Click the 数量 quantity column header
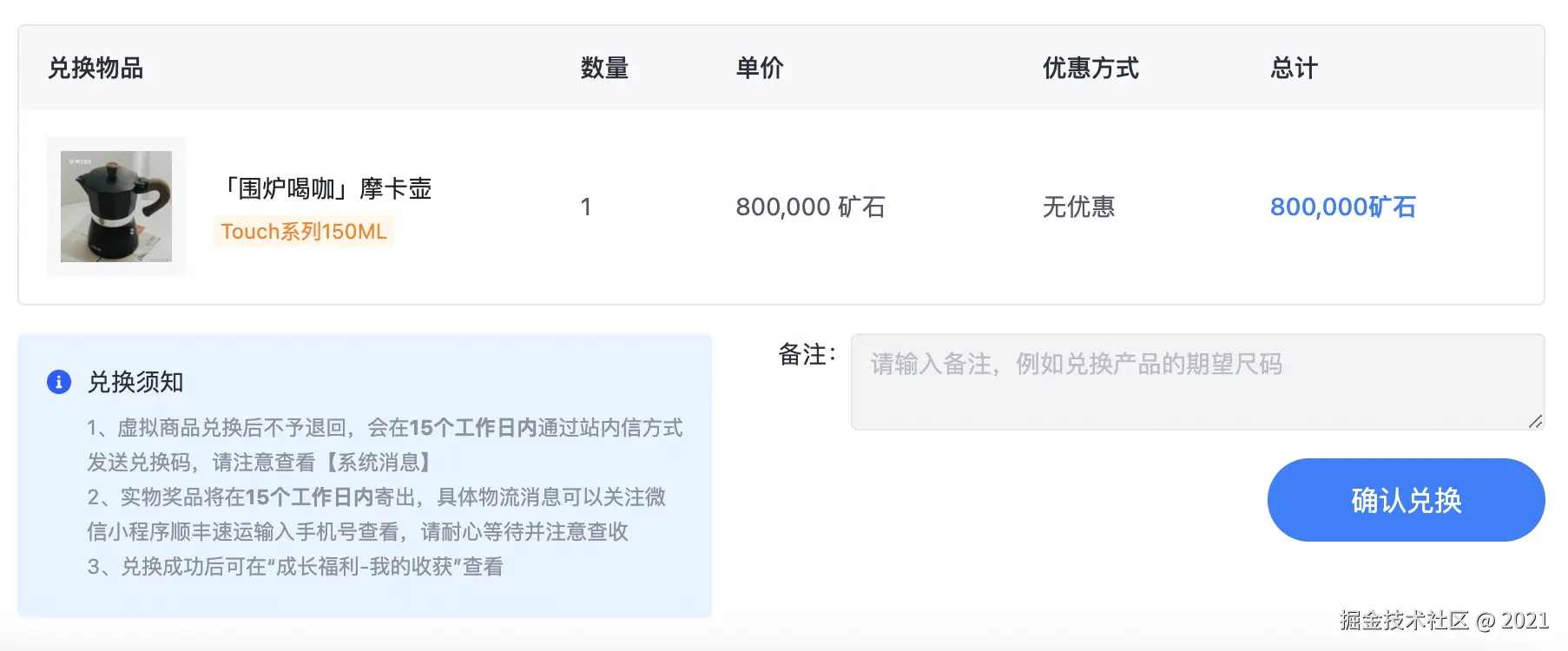 point(604,67)
